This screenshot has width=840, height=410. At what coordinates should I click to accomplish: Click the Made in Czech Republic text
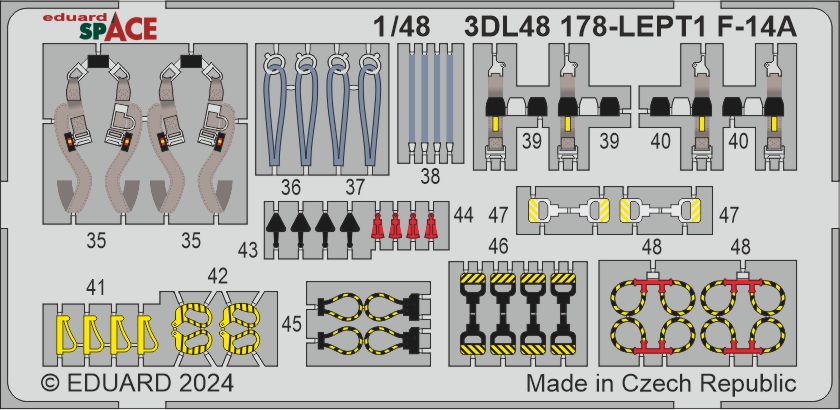[x=659, y=384]
